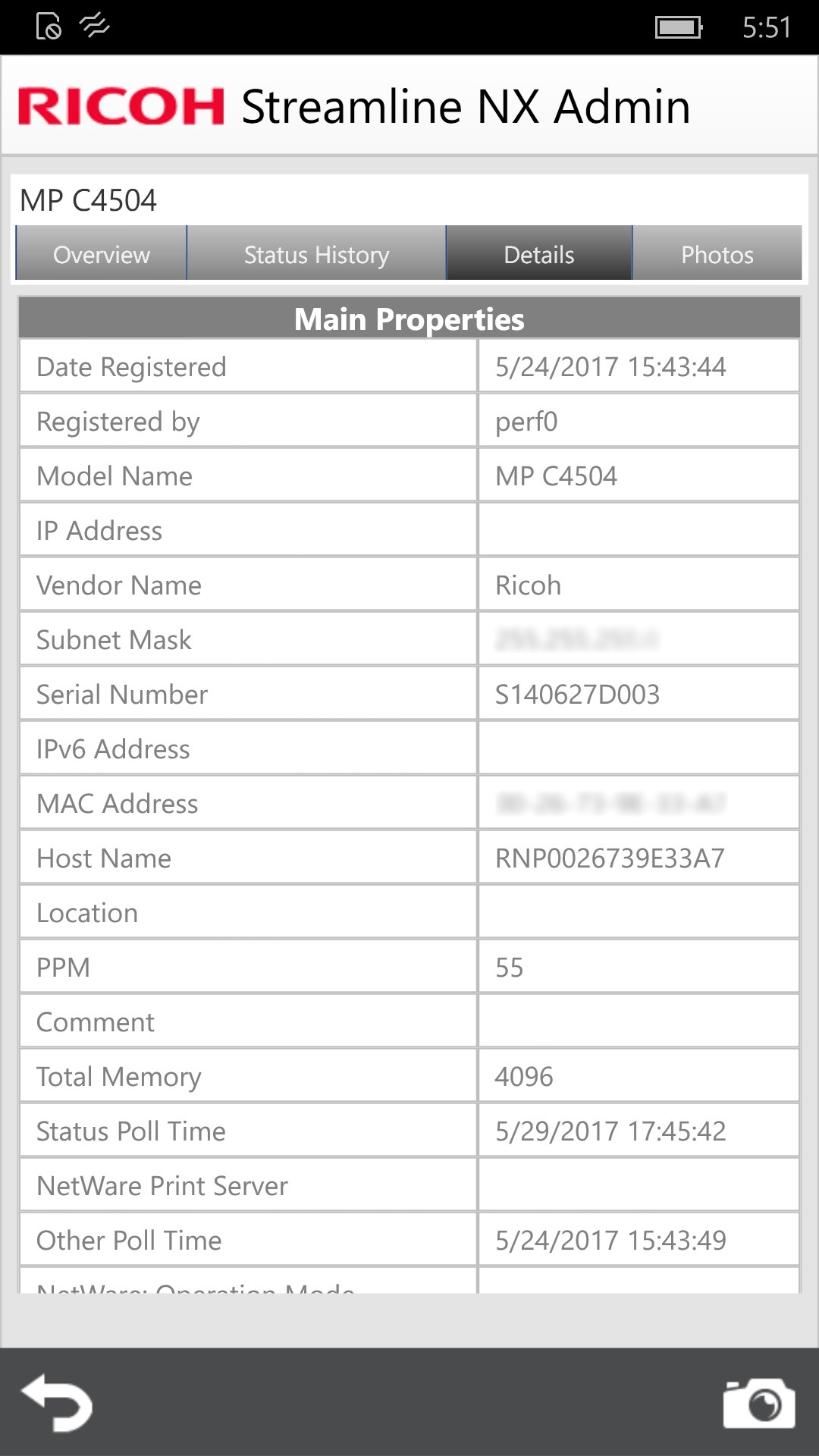Screen dimensions: 819x1456
Task: Open the camera capture icon
Action: point(759,1403)
